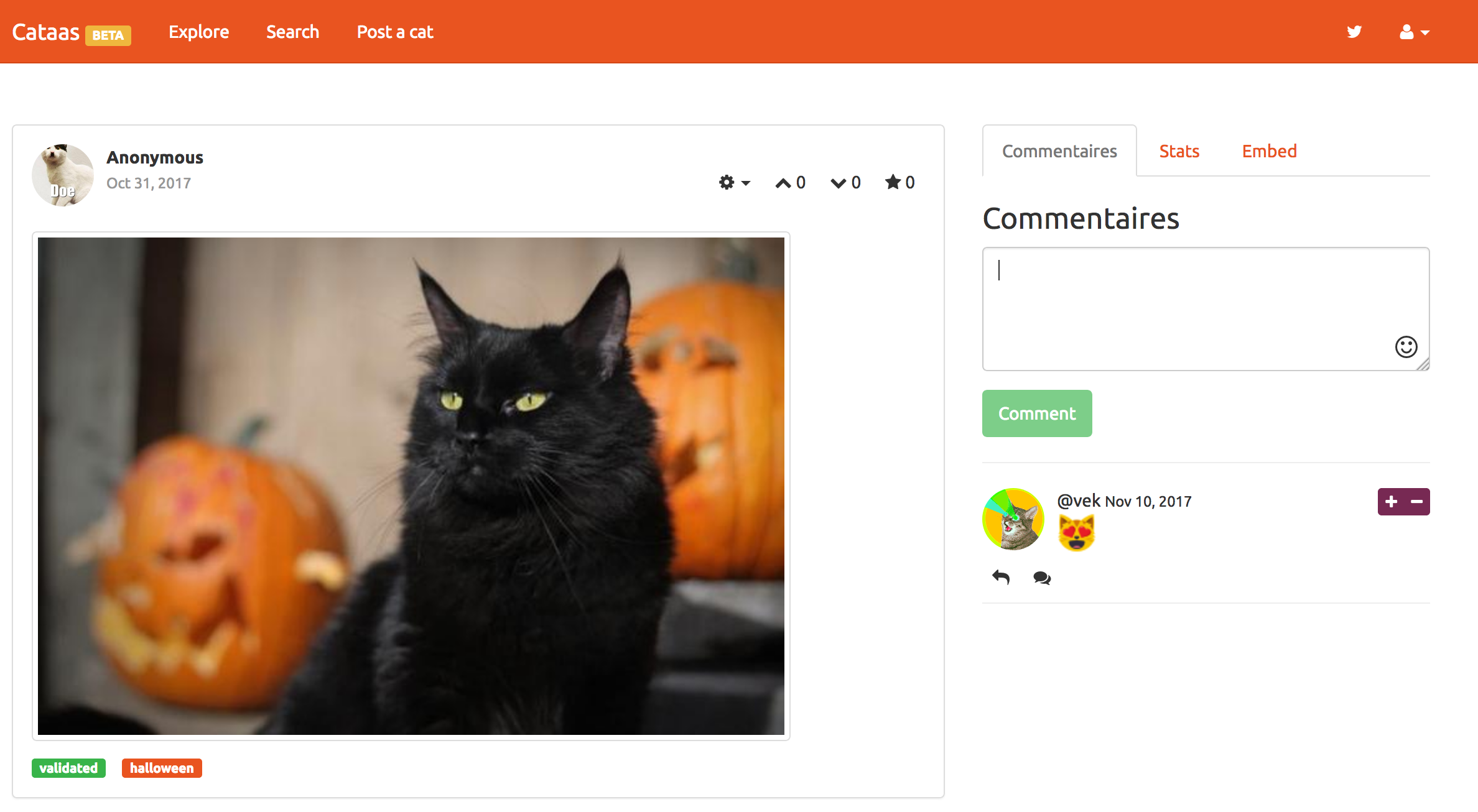Star the cat post as a favorite
The height and width of the screenshot is (812, 1478).
[893, 182]
